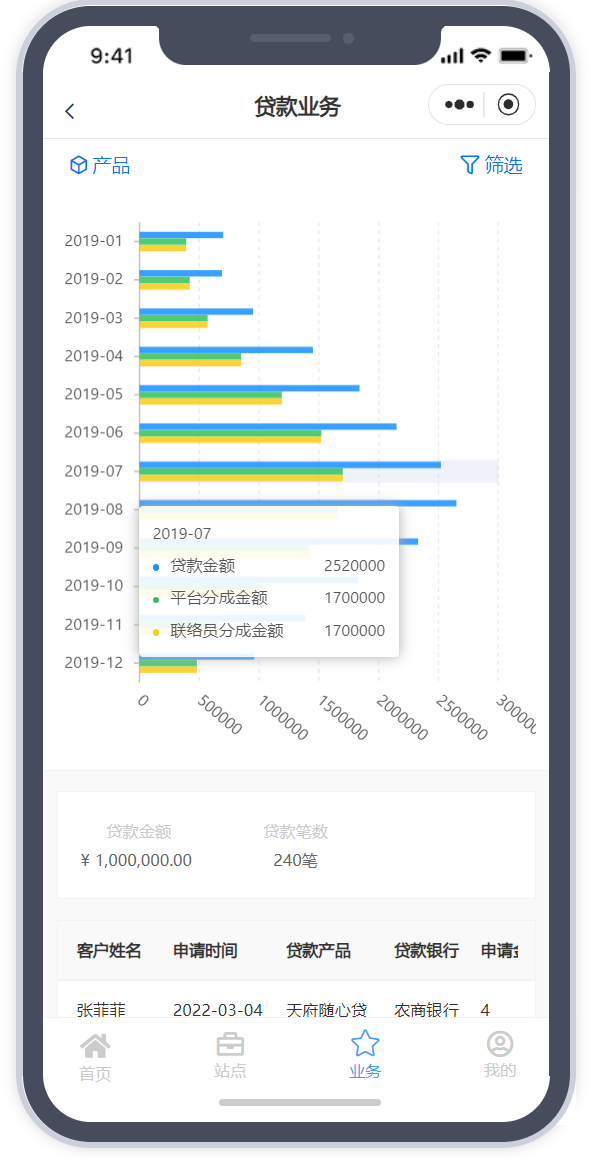Open the 筛选 filter options

coord(492,165)
